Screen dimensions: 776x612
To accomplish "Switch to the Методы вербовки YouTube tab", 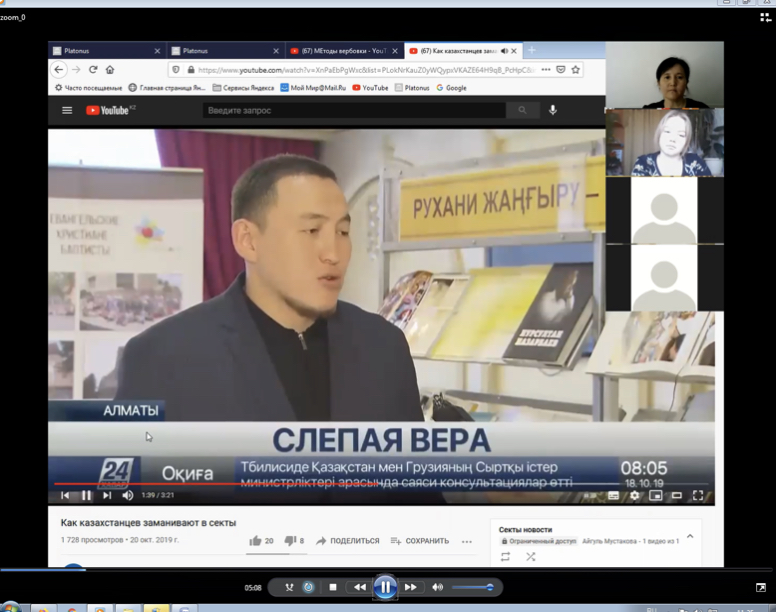I will pos(342,50).
